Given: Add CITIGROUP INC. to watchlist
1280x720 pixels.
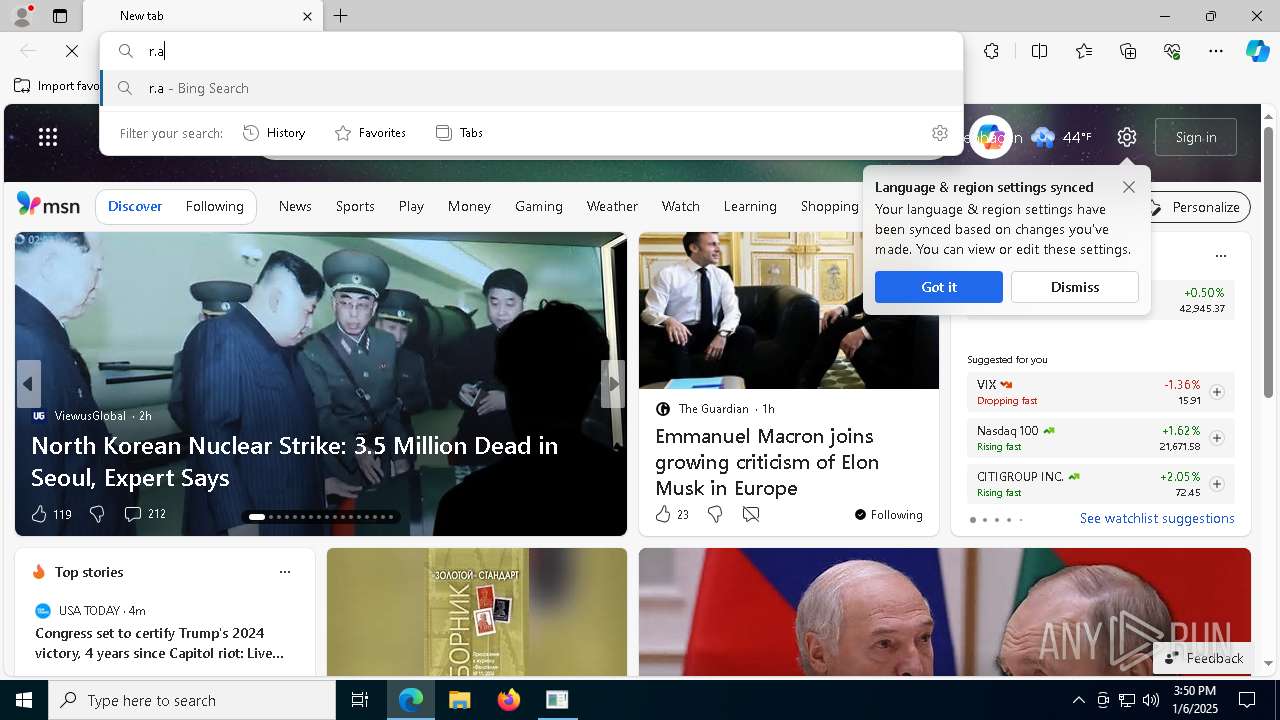Looking at the screenshot, I should coord(1216,484).
